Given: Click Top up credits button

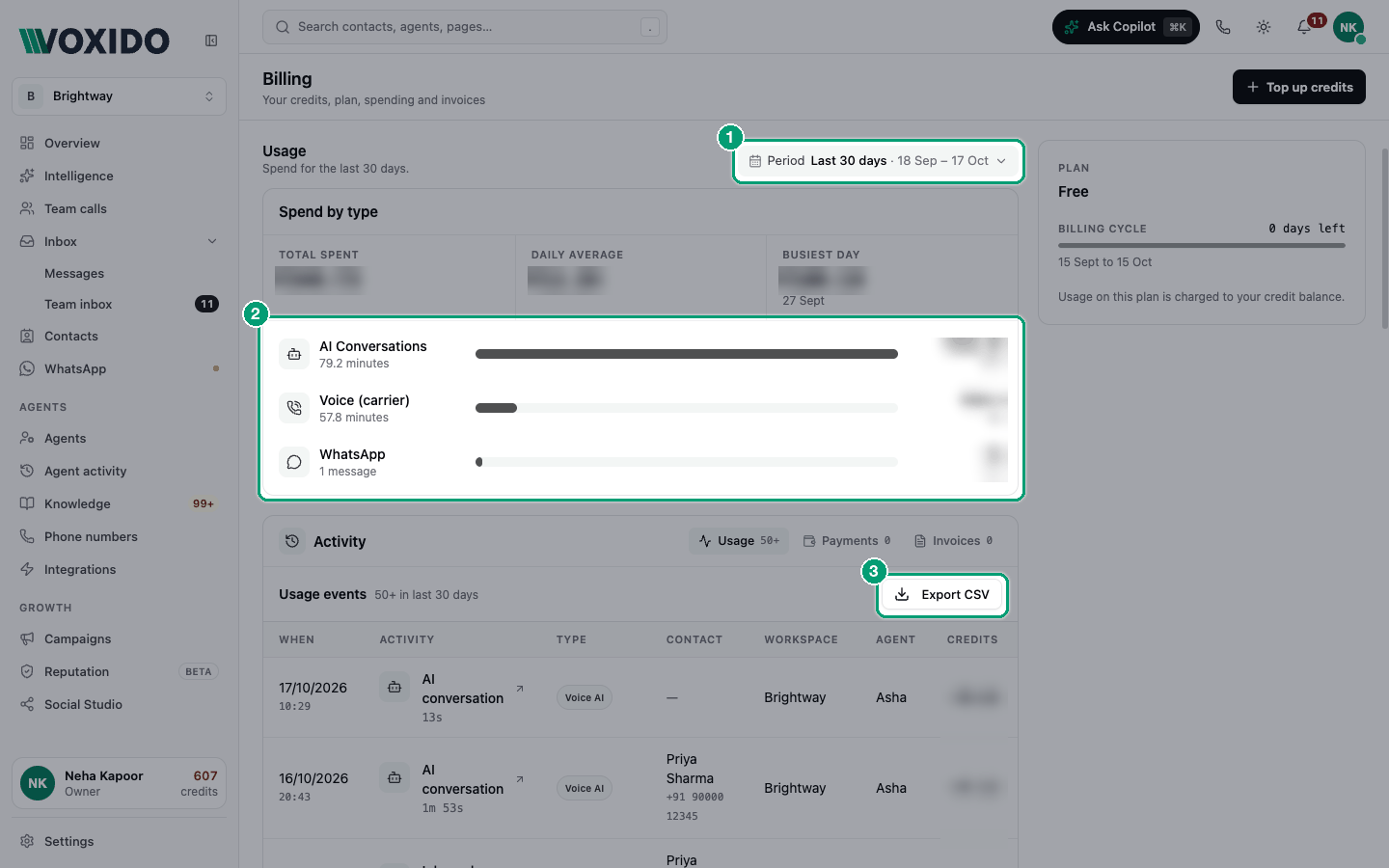Looking at the screenshot, I should (x=1299, y=87).
